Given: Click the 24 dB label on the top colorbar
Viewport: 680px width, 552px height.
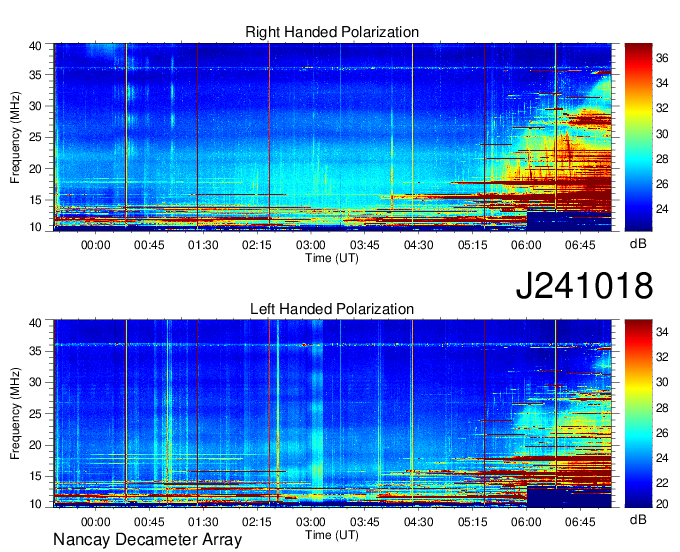Looking at the screenshot, I should [x=662, y=209].
